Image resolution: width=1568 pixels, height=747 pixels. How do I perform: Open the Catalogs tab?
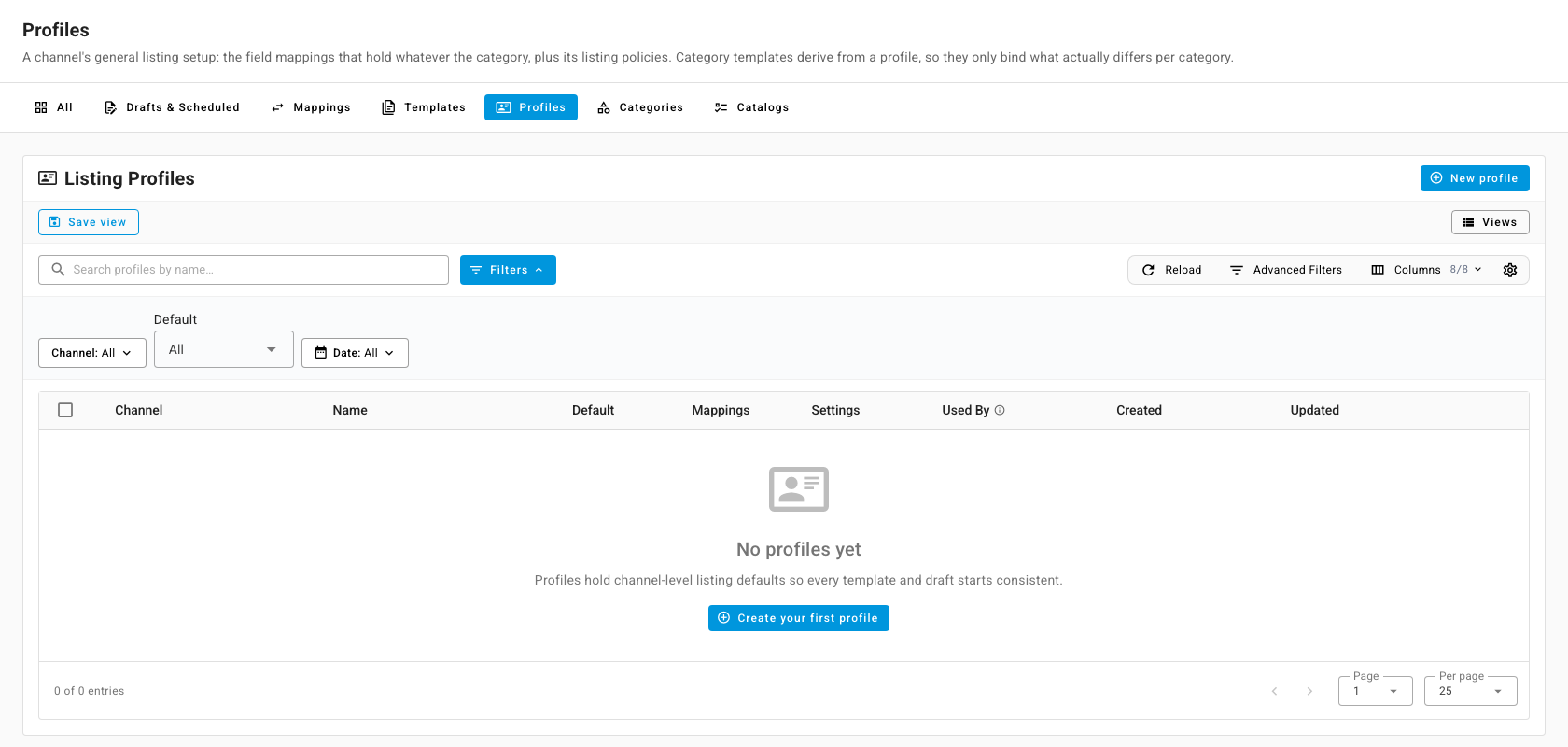click(751, 107)
